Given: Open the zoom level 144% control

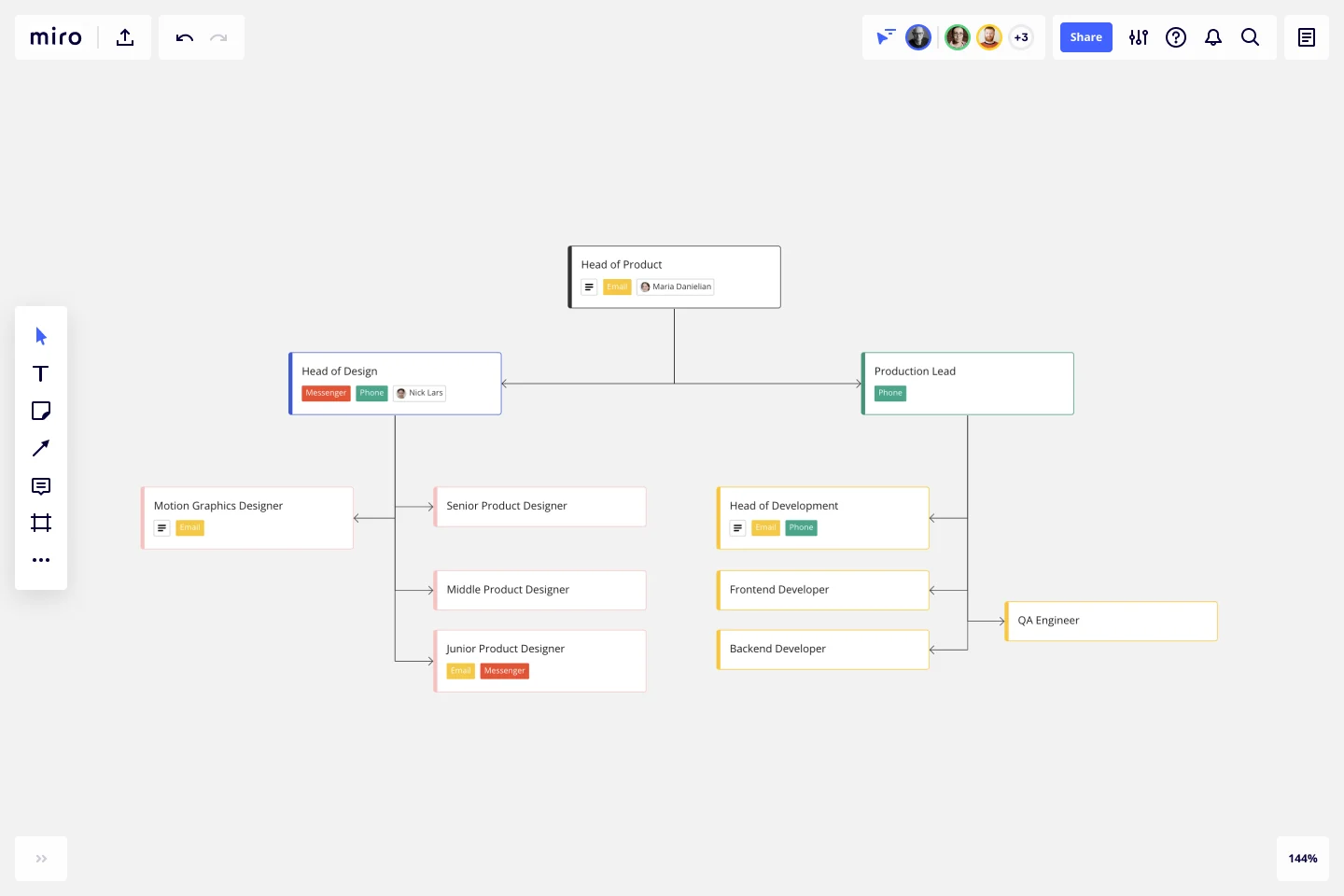Looking at the screenshot, I should coord(1303,859).
